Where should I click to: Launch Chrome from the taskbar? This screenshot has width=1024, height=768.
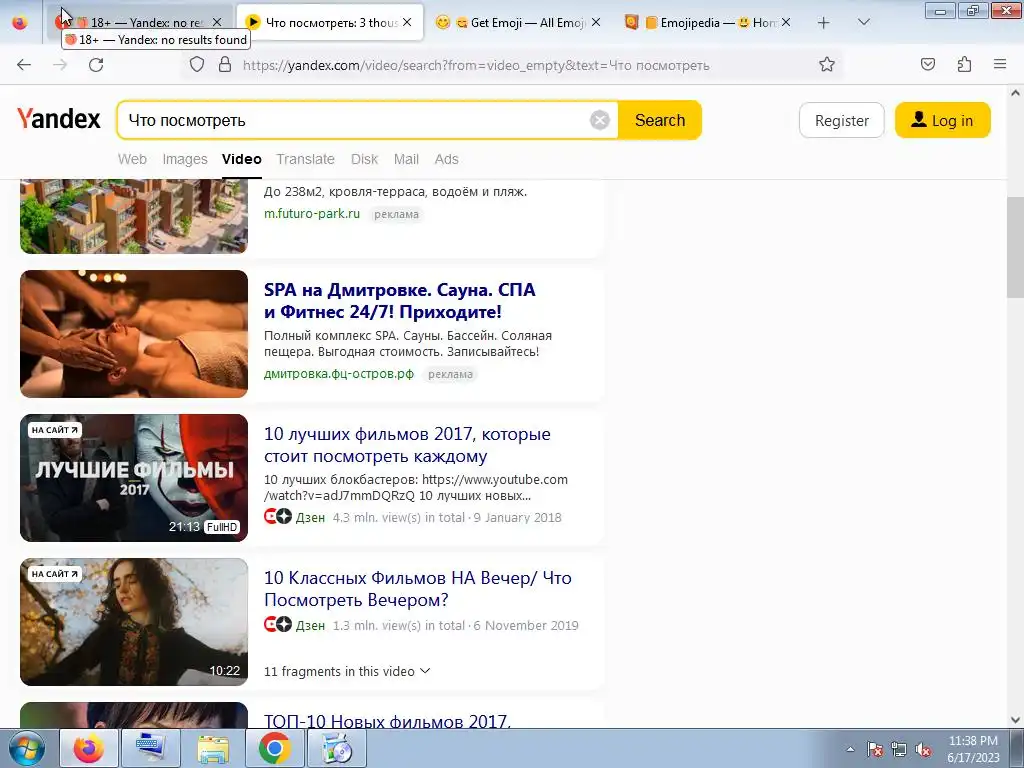coord(275,748)
